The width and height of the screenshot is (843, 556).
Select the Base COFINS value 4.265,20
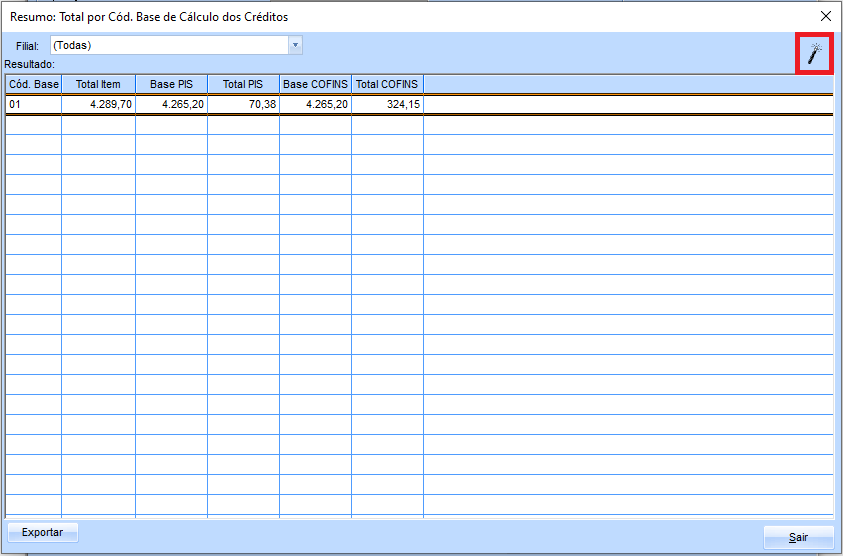[x=316, y=104]
